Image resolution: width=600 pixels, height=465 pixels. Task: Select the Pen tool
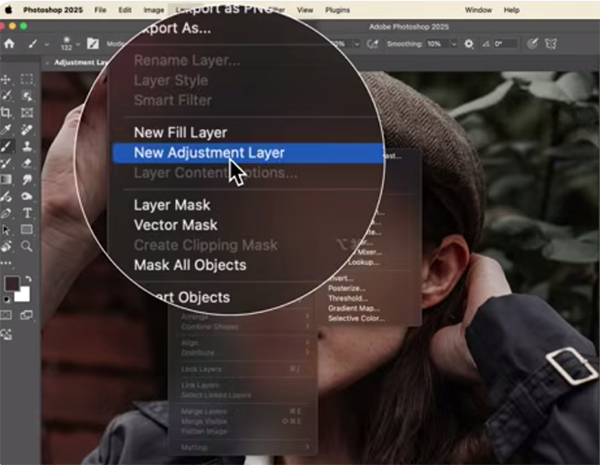pyautogui.click(x=6, y=213)
